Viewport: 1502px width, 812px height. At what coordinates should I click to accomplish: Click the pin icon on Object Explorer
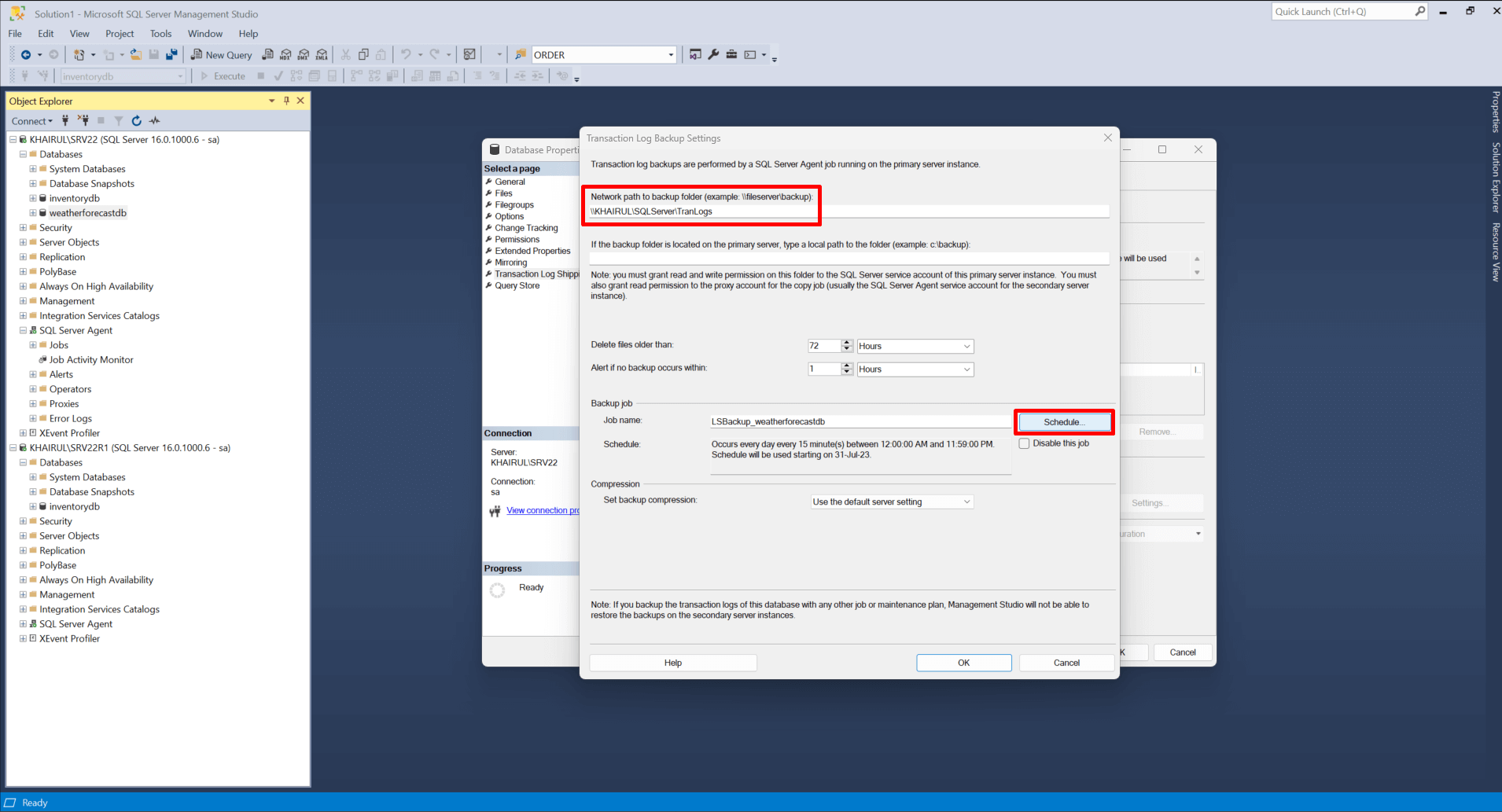(286, 101)
